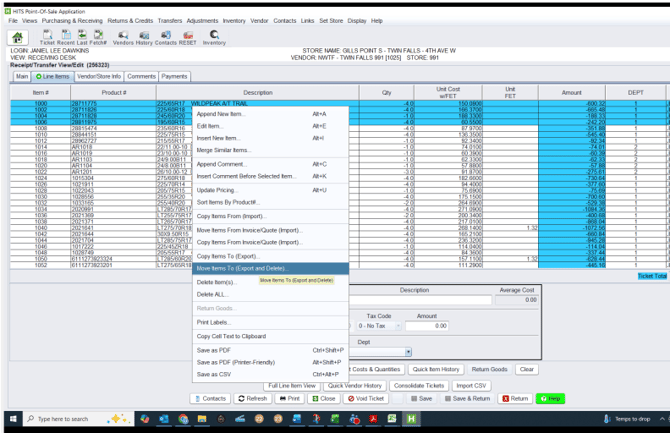The width and height of the screenshot is (670, 433).
Task: Click the Amount field in the detail panel
Action: pos(426,326)
